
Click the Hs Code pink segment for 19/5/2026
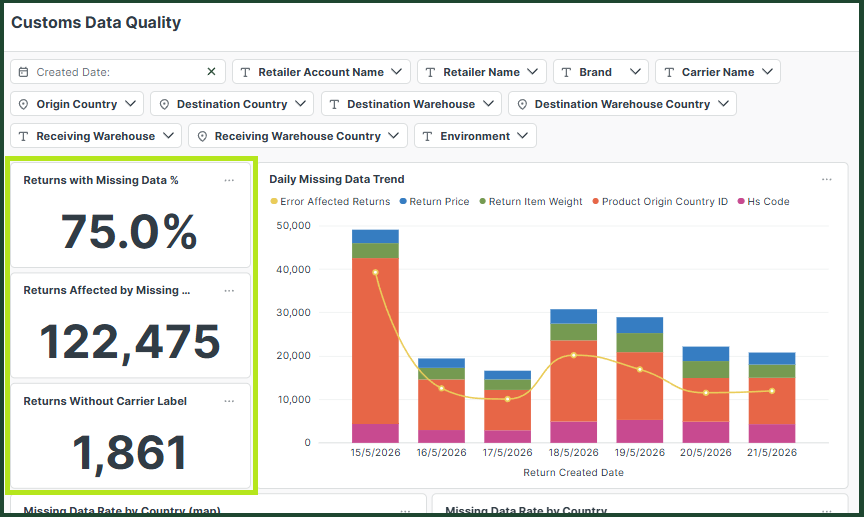640,432
